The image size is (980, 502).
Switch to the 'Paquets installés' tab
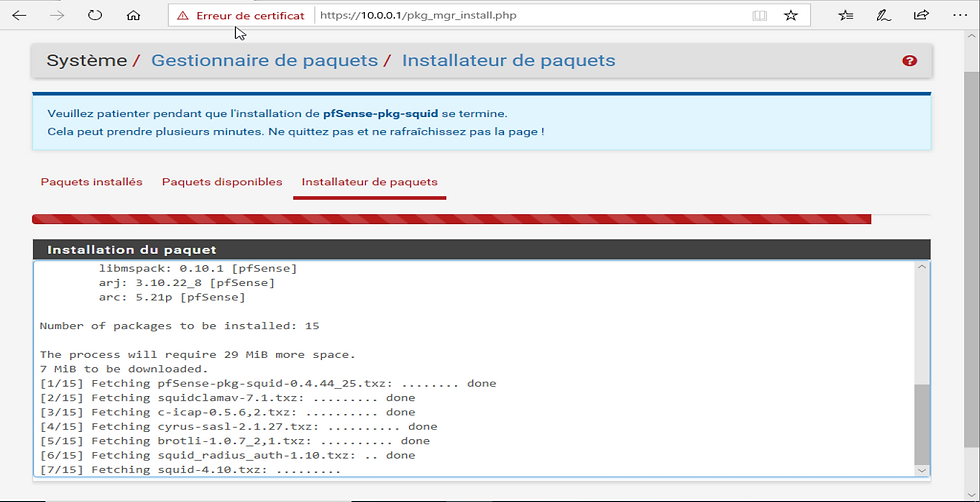(x=92, y=182)
